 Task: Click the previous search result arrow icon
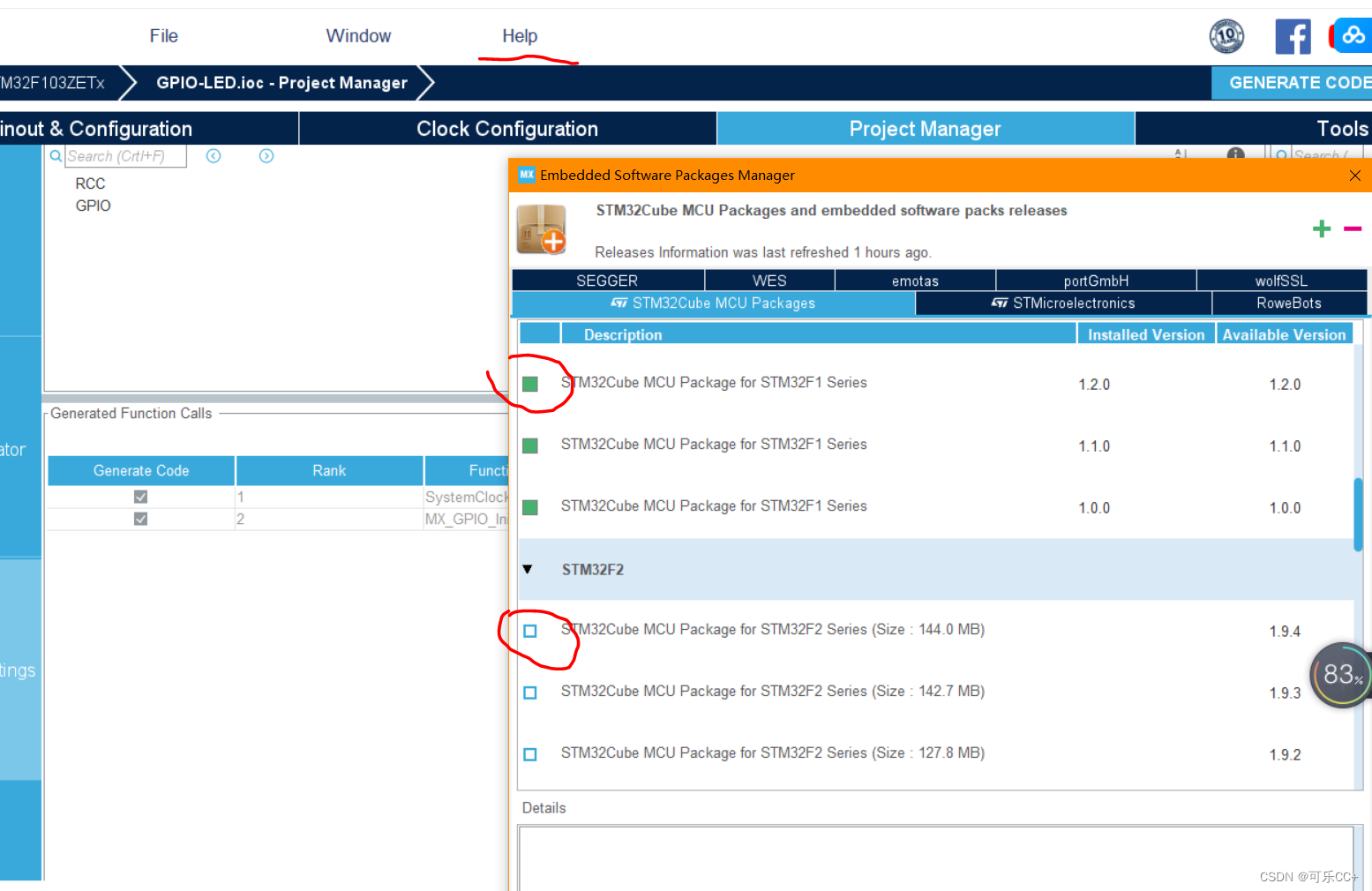[214, 156]
